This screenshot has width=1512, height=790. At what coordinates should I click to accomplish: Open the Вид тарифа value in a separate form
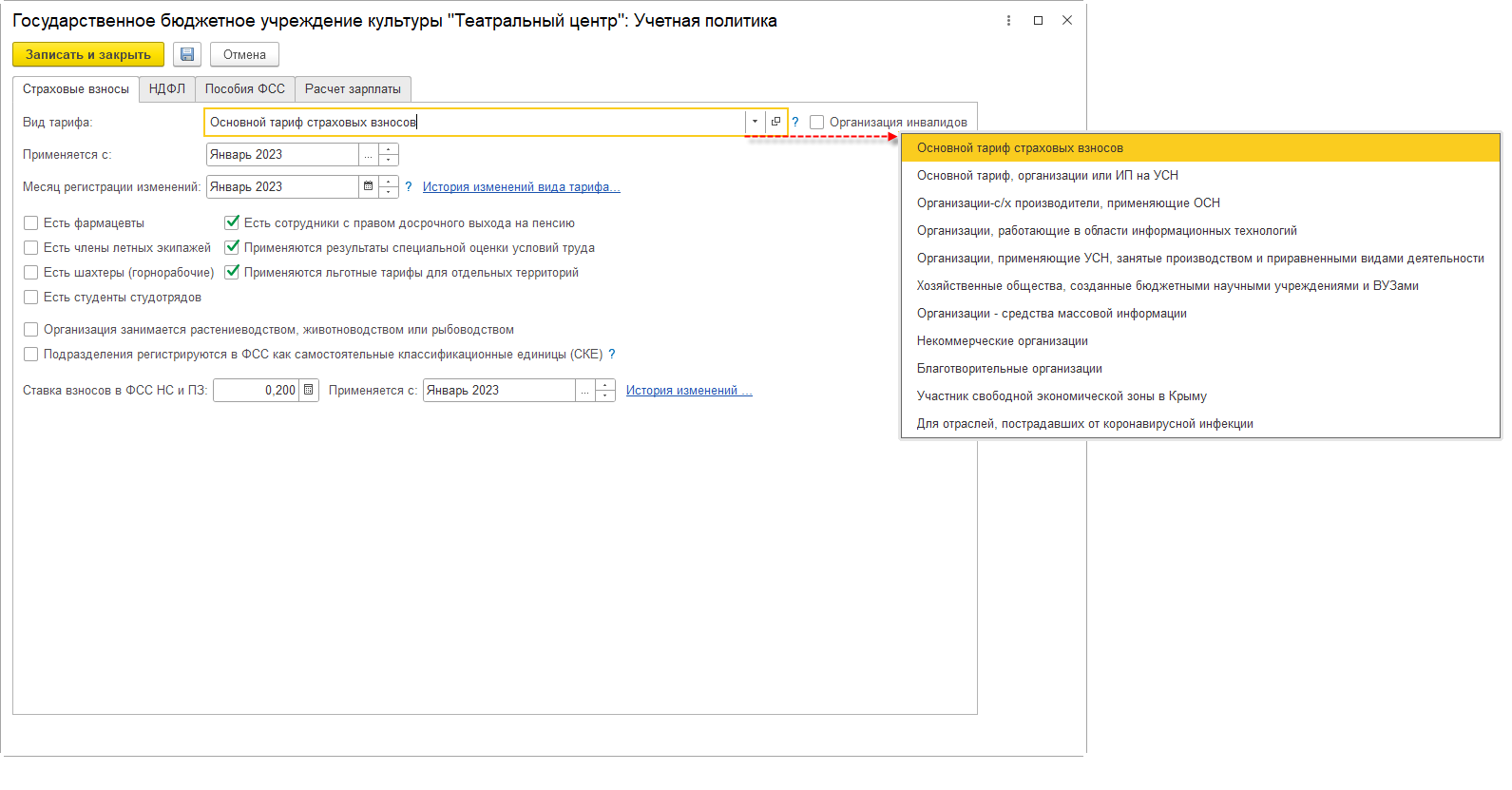point(776,122)
